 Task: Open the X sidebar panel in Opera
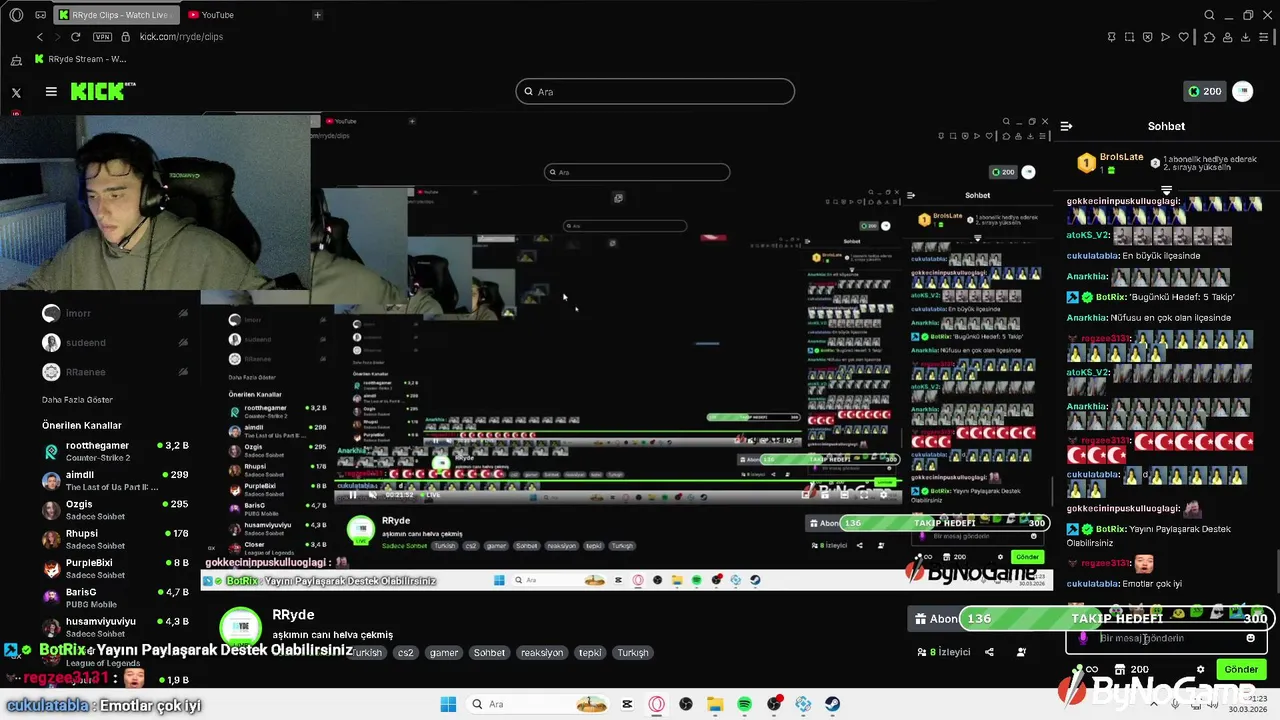[x=16, y=92]
